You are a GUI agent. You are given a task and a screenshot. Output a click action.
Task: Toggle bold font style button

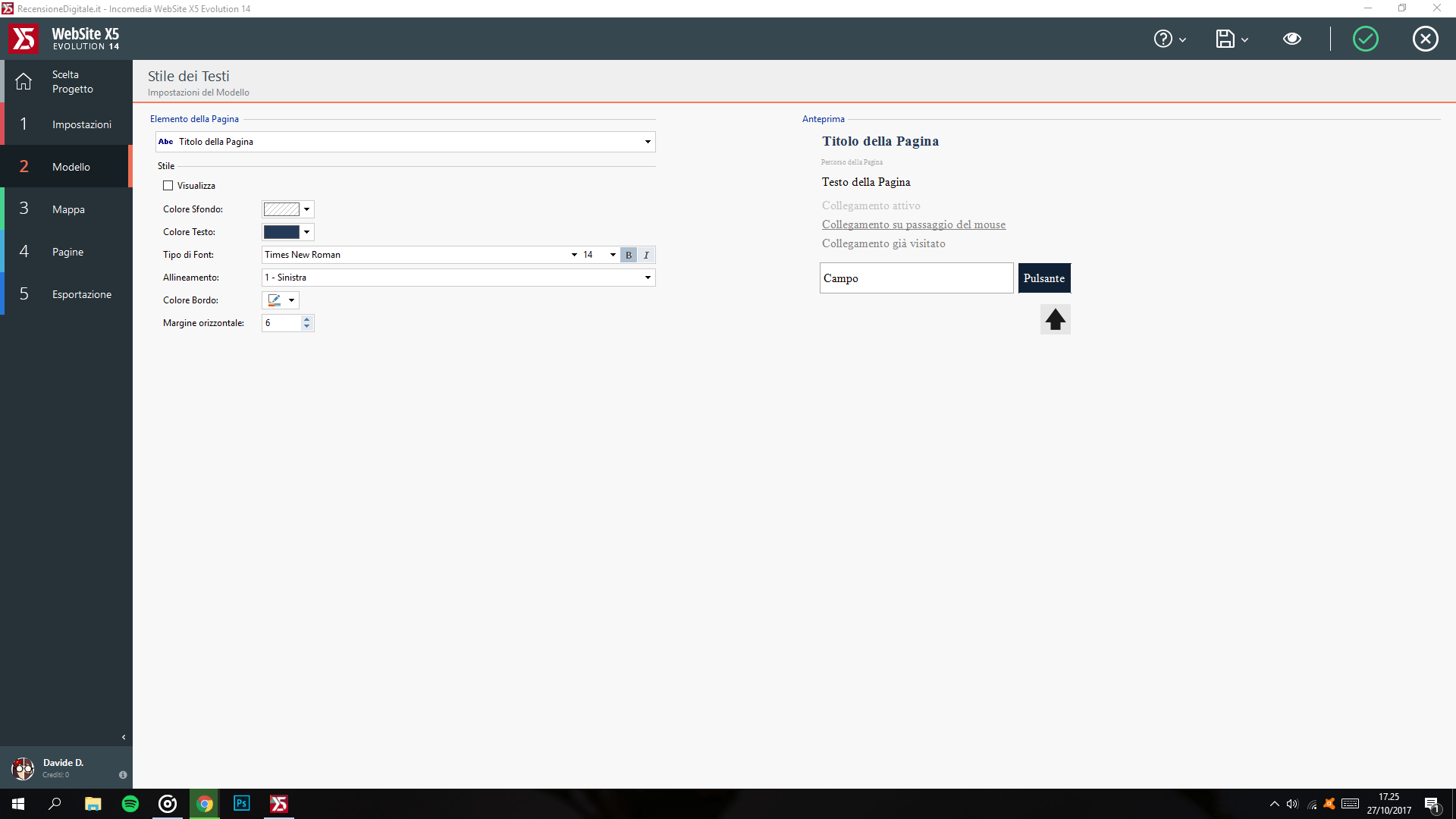(629, 255)
